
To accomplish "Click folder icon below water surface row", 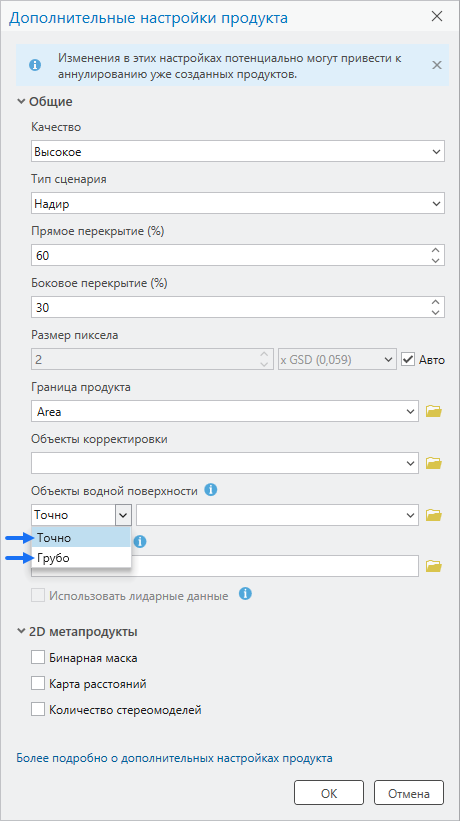I will tap(434, 566).
